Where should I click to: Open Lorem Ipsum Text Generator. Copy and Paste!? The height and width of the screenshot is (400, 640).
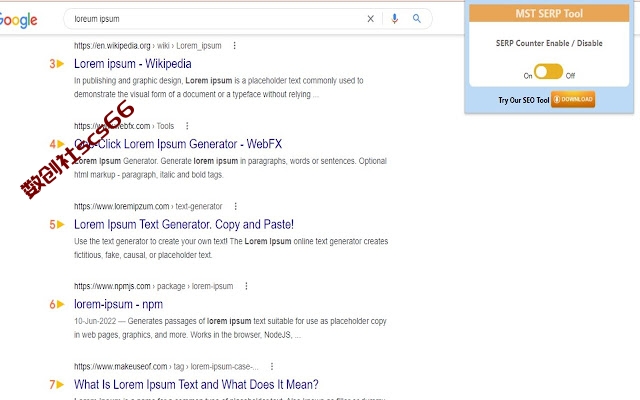pos(184,224)
